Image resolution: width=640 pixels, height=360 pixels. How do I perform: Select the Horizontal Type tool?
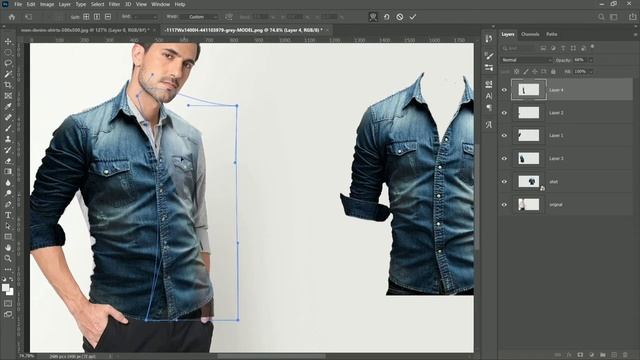click(x=8, y=215)
